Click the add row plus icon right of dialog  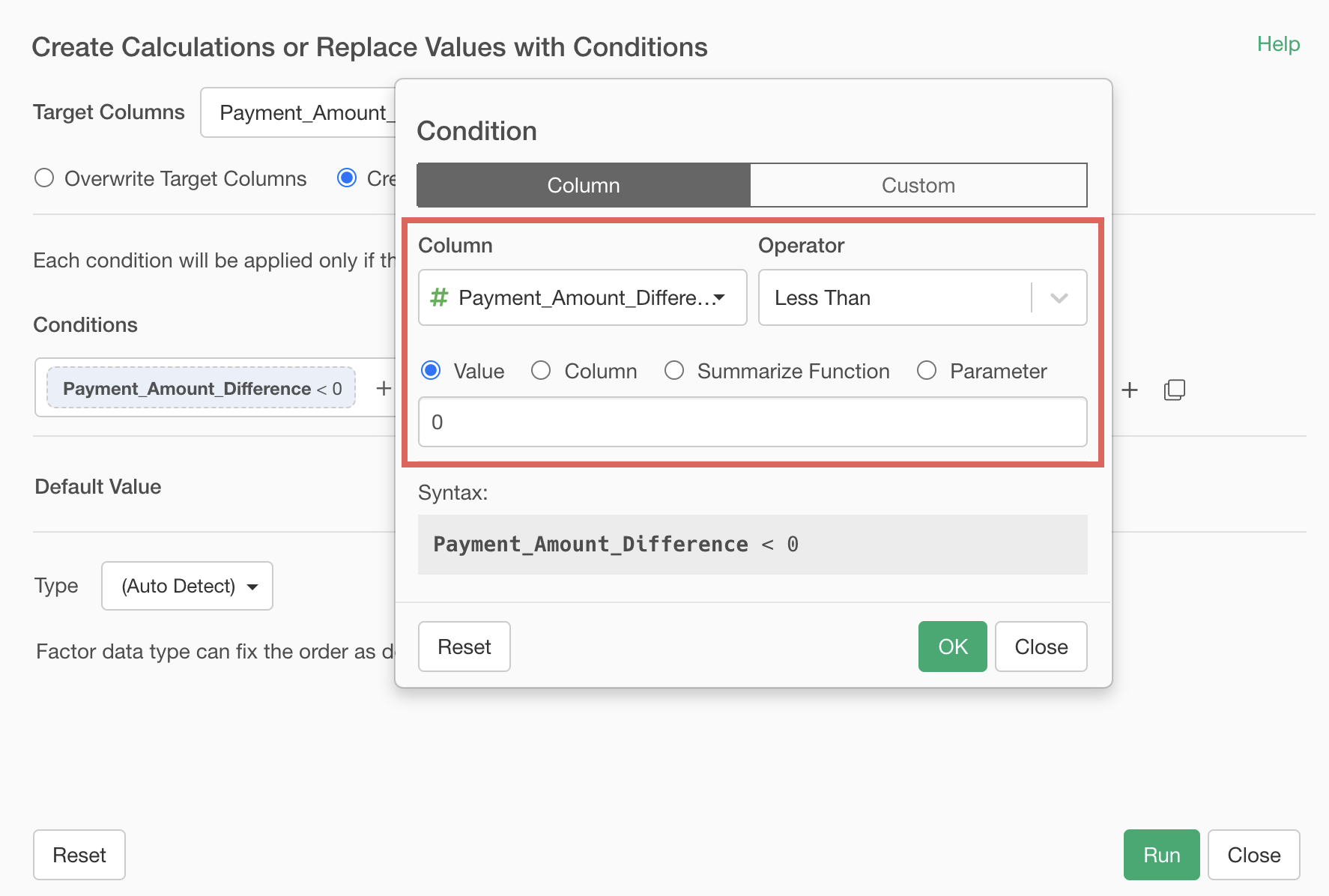pyautogui.click(x=1129, y=390)
